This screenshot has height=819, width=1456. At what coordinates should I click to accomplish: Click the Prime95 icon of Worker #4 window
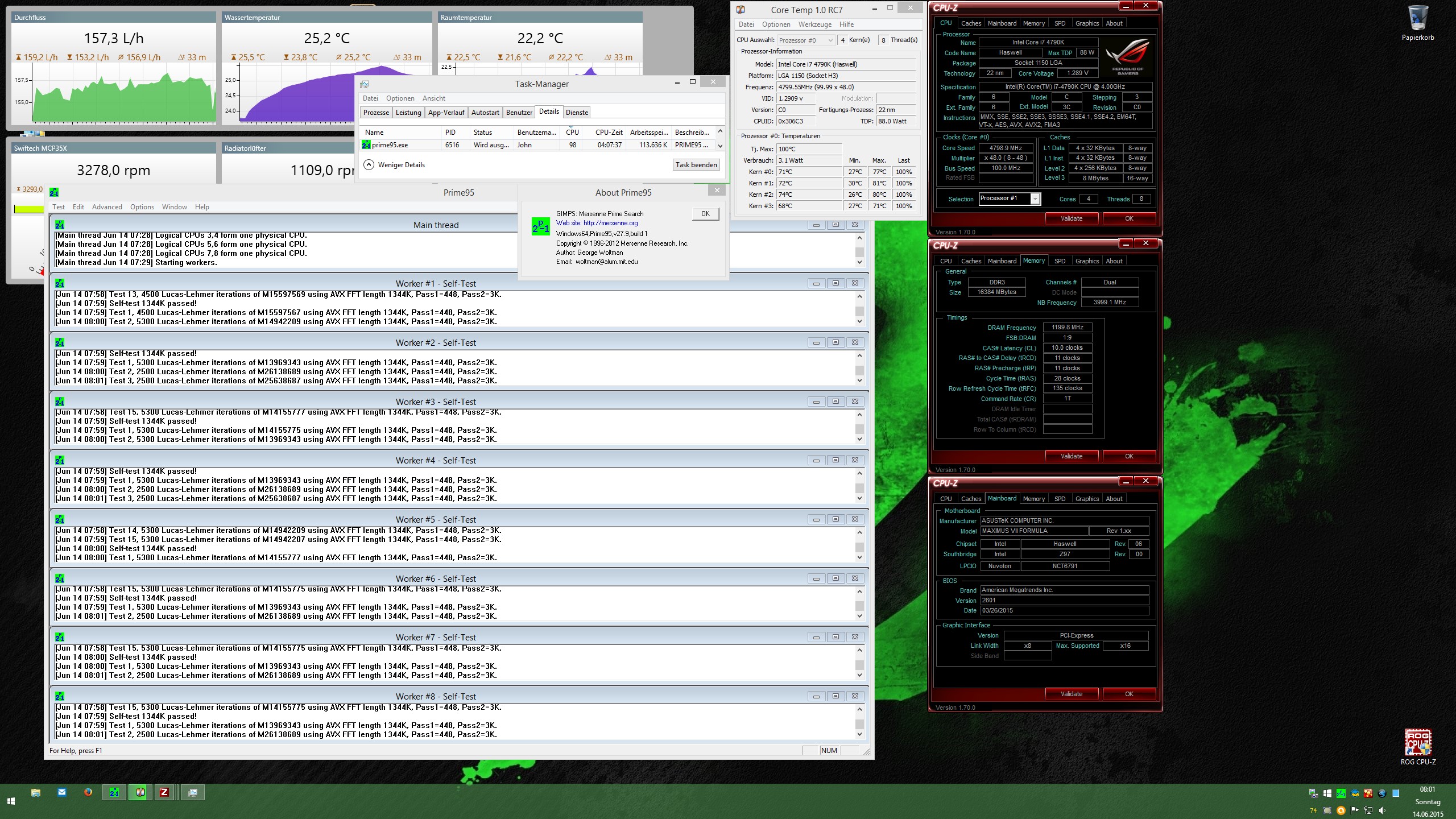60,460
